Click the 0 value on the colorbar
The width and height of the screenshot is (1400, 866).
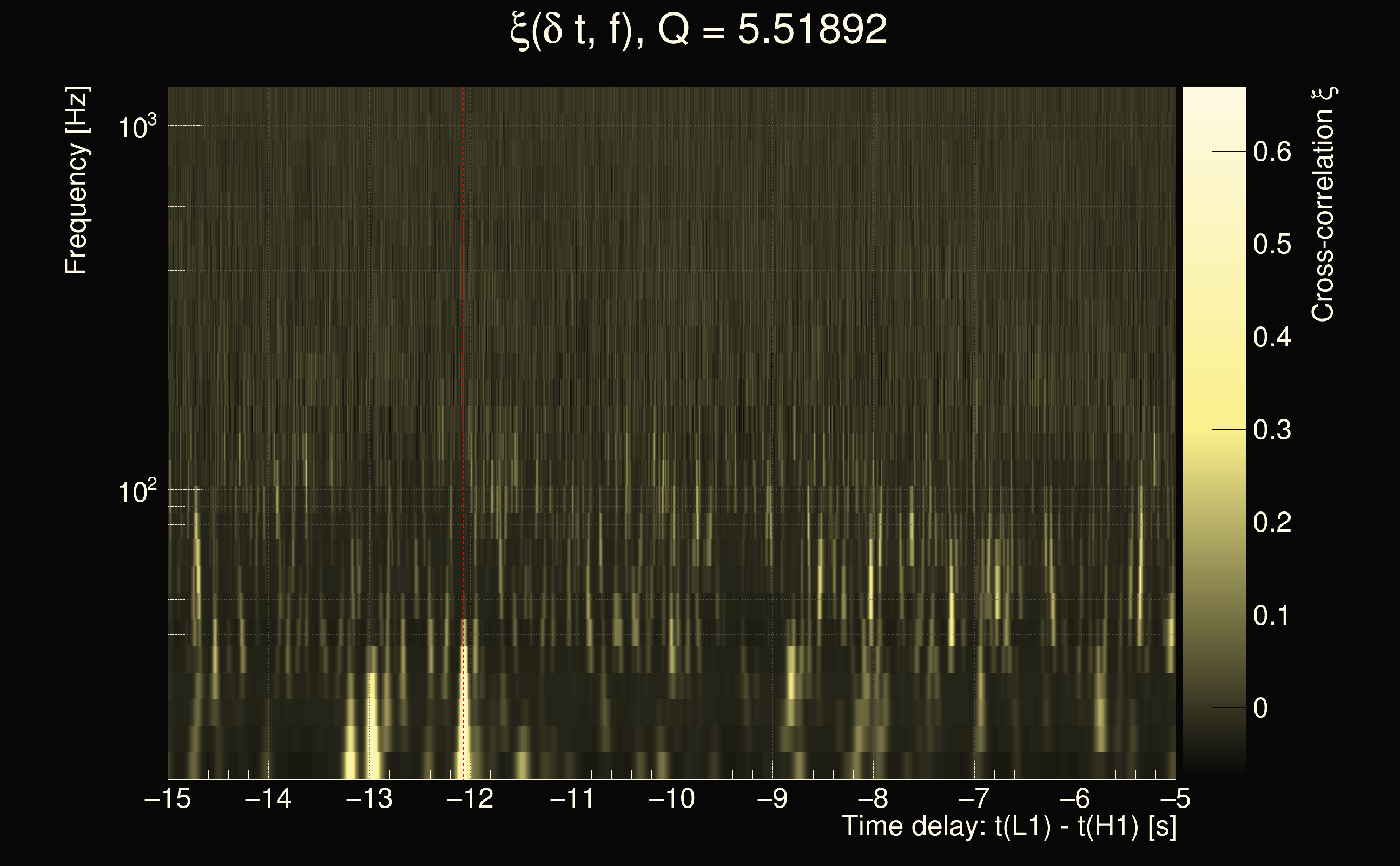[1260, 708]
